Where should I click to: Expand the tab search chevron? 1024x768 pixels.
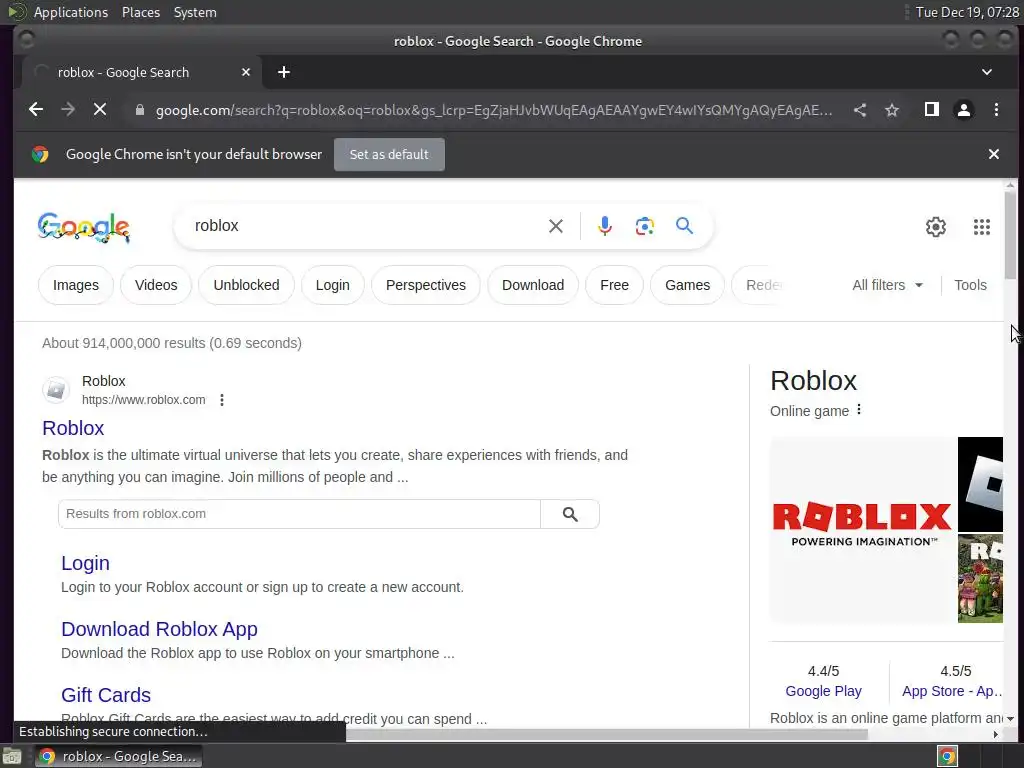click(987, 72)
